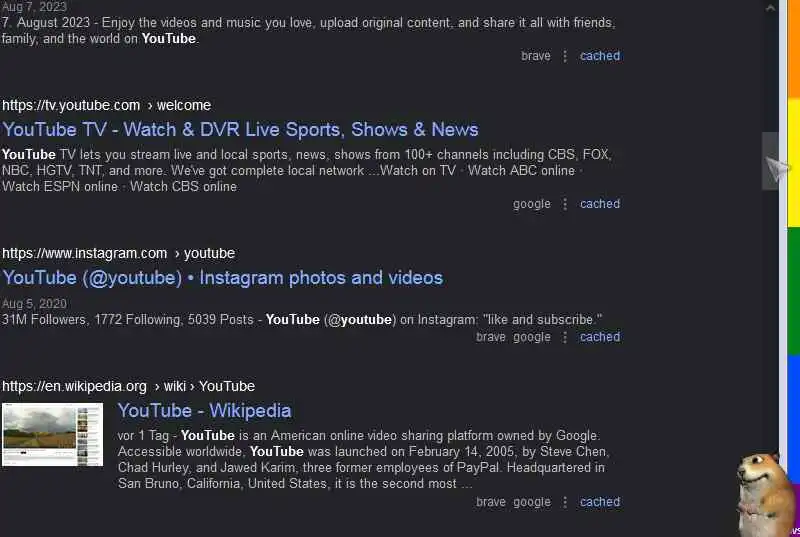The width and height of the screenshot is (800, 537).
Task: Click the https://en.wikipedia.org URL text
Action: click(x=74, y=386)
